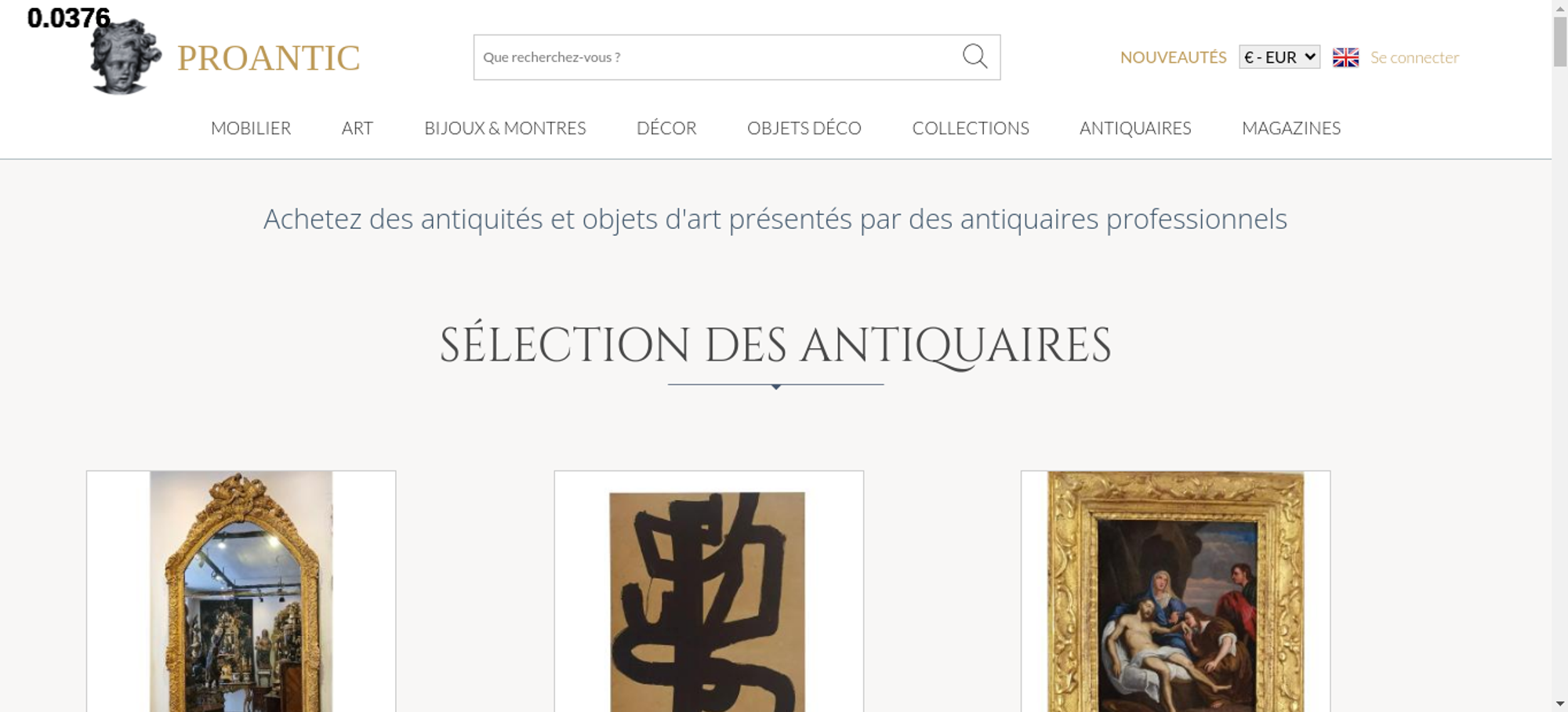Open the OBJETS DÉCO menu
The width and height of the screenshot is (1568, 712).
(x=804, y=128)
